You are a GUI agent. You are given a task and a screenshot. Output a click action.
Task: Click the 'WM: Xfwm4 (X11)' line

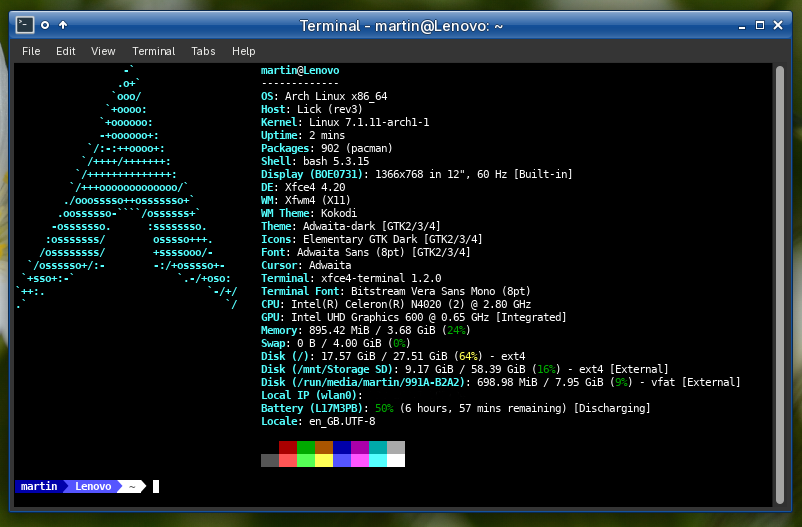306,200
